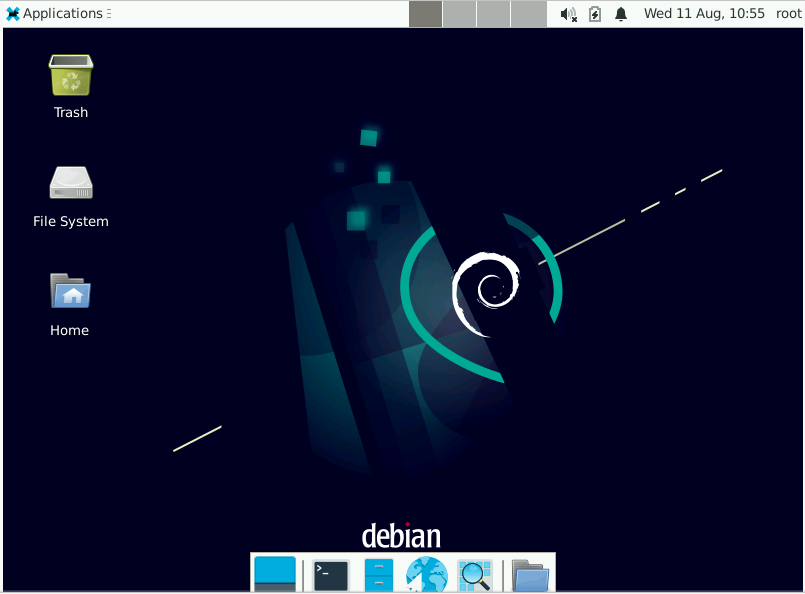
Task: Click Show Desktop in the dock
Action: (x=275, y=574)
